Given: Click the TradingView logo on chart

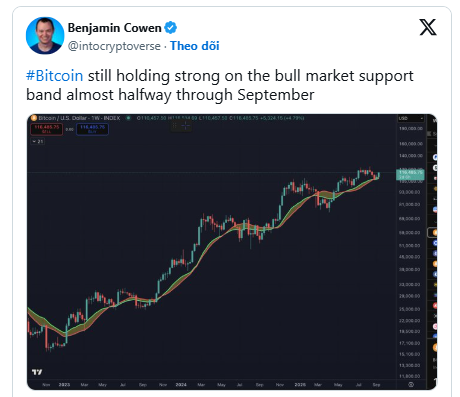Looking at the screenshot, I should (x=37, y=372).
